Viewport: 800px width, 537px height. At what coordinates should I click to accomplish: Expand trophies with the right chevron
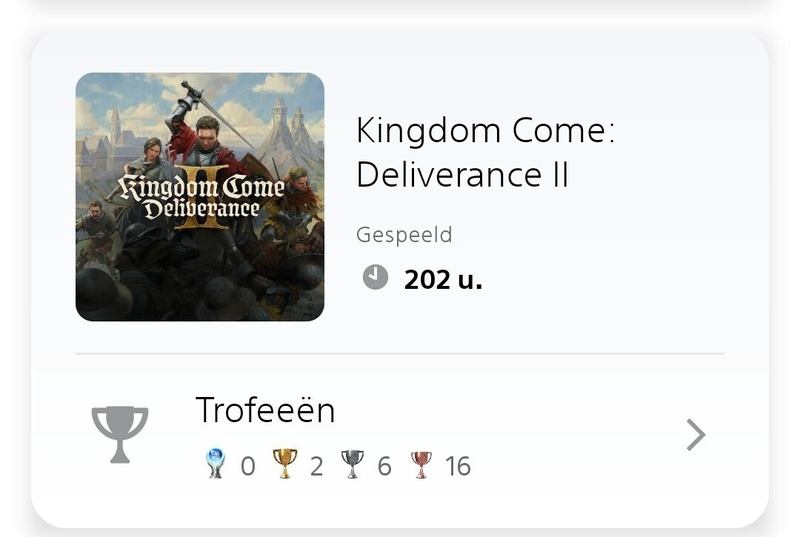[x=696, y=435]
